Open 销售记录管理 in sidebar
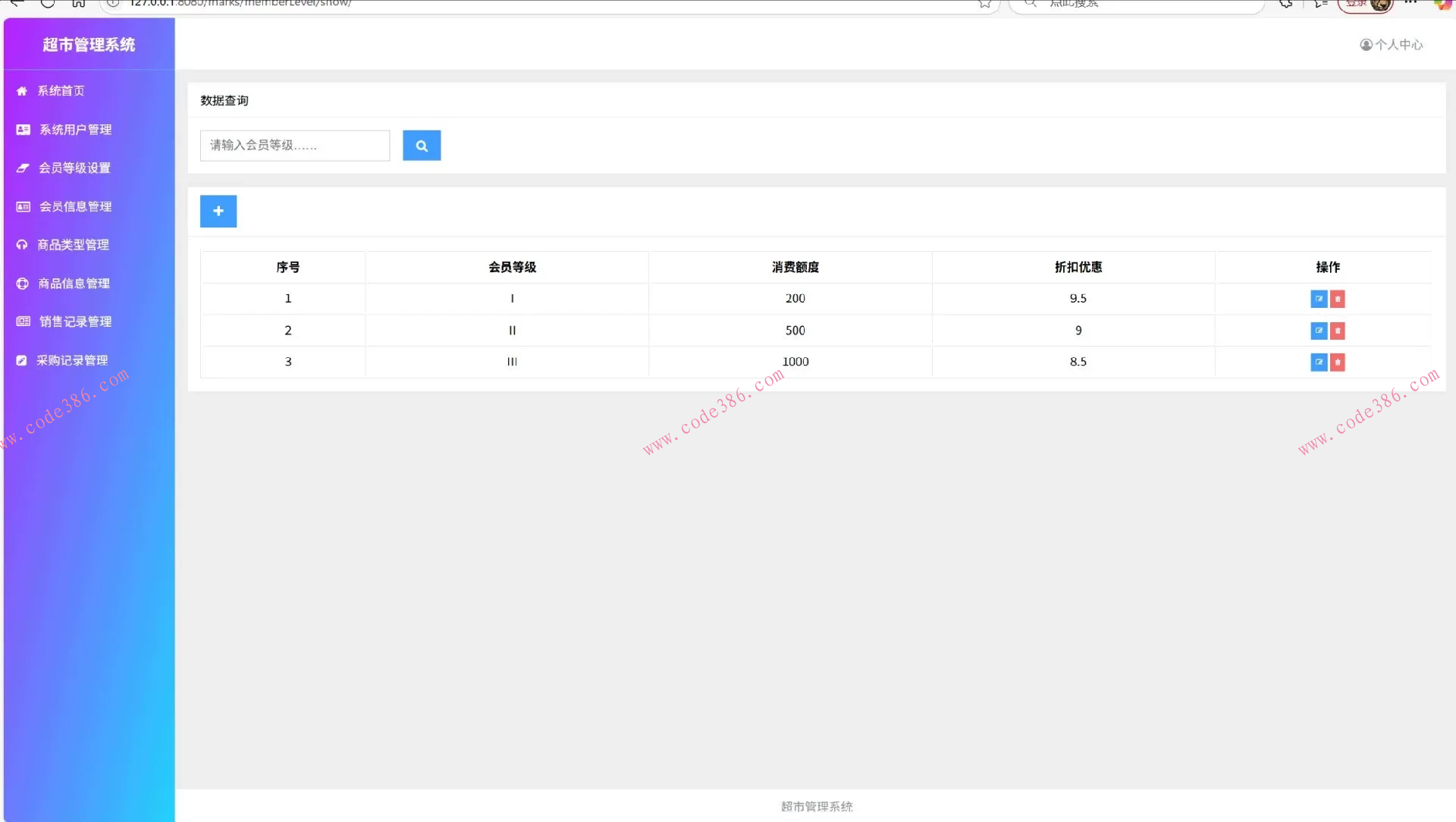Screen dimensions: 1456x822 click(x=75, y=322)
